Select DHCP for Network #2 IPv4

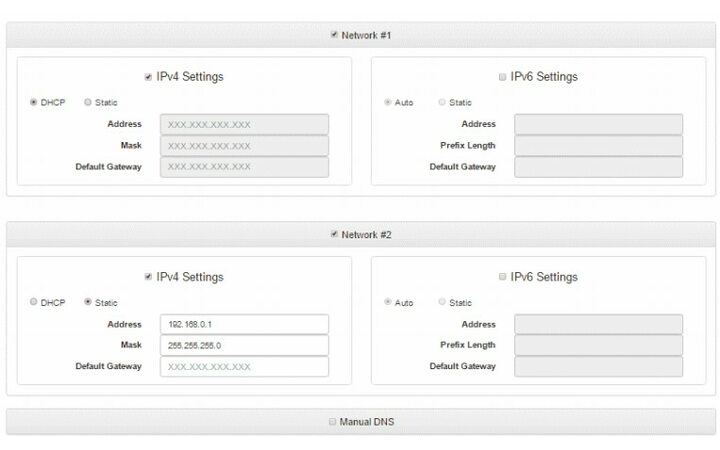coord(34,302)
